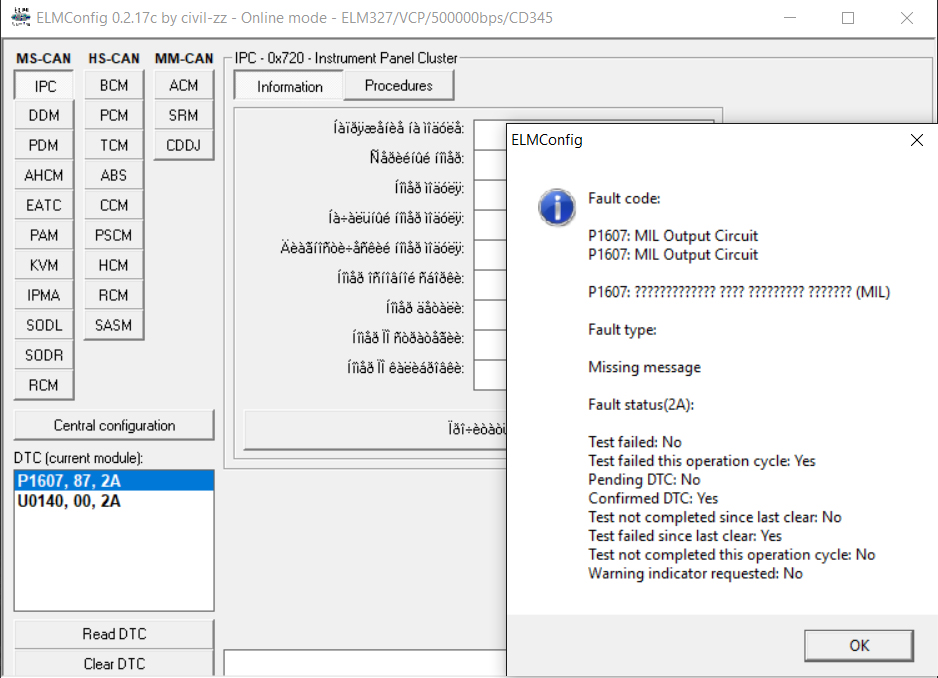Open the SRM module
938x678 pixels.
point(183,116)
